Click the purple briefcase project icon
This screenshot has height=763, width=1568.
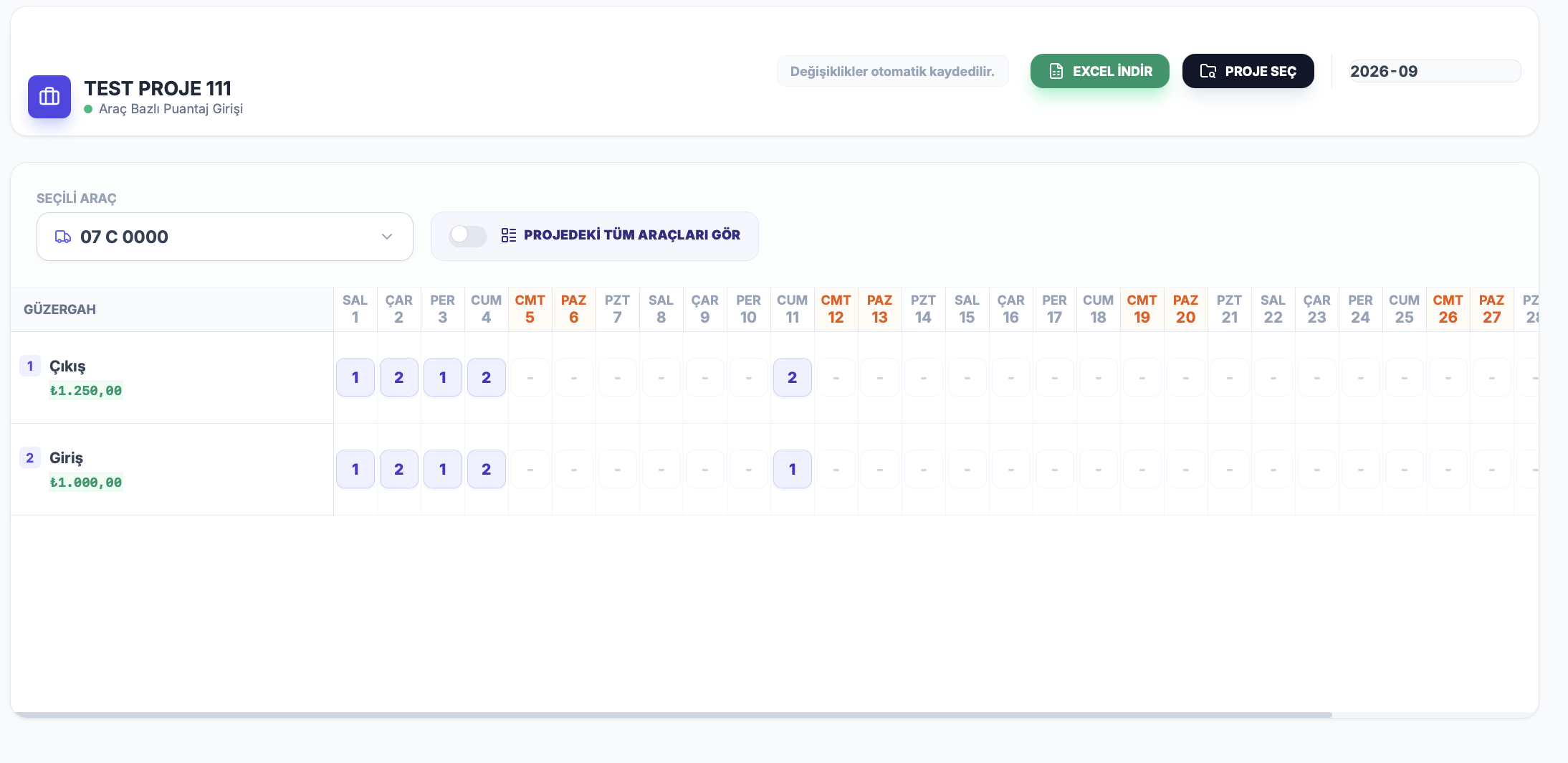[x=49, y=97]
